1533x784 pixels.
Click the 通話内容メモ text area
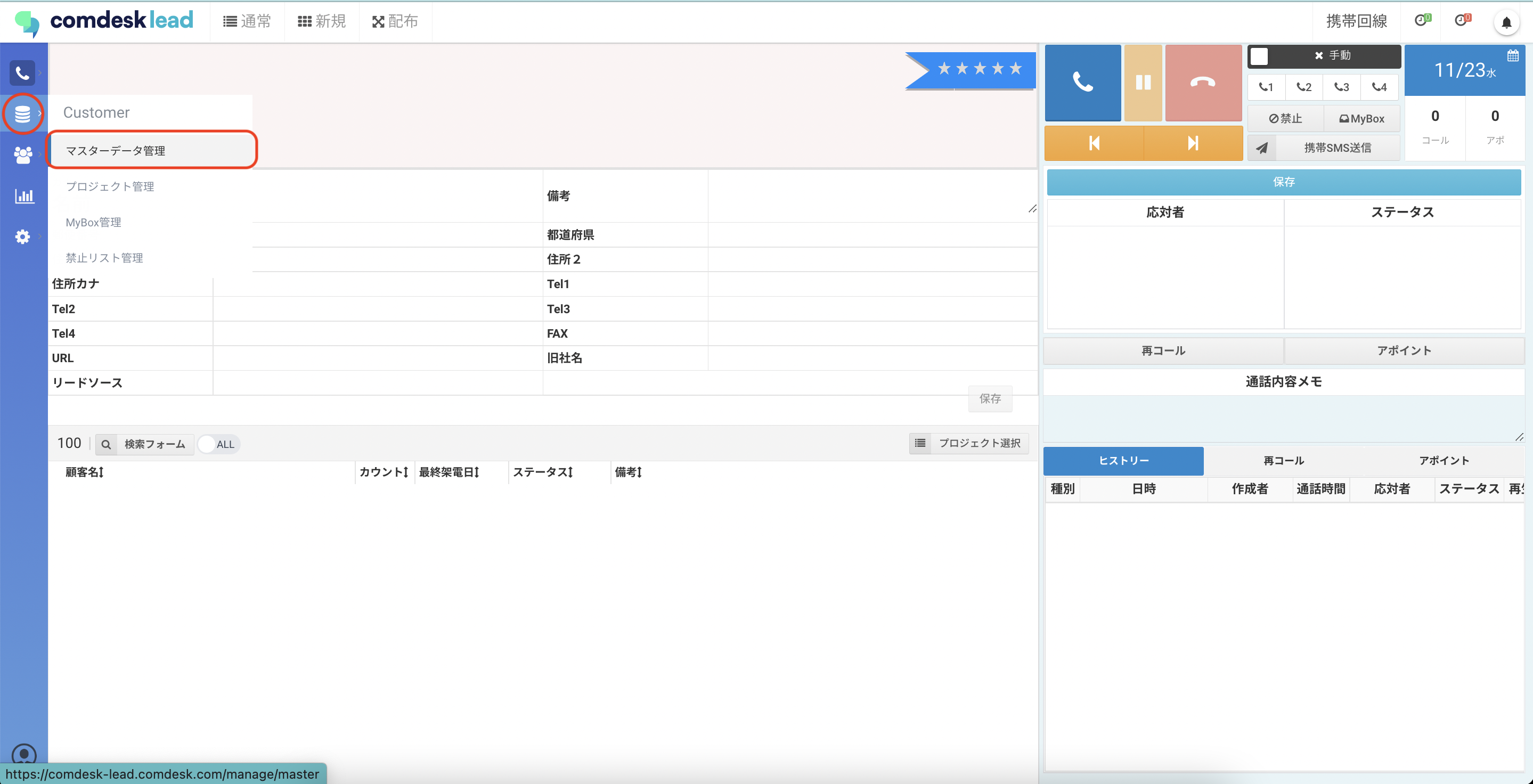coord(1283,419)
